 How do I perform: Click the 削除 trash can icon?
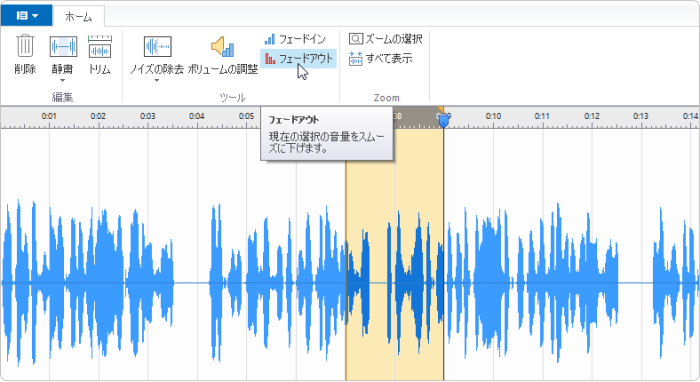point(25,46)
